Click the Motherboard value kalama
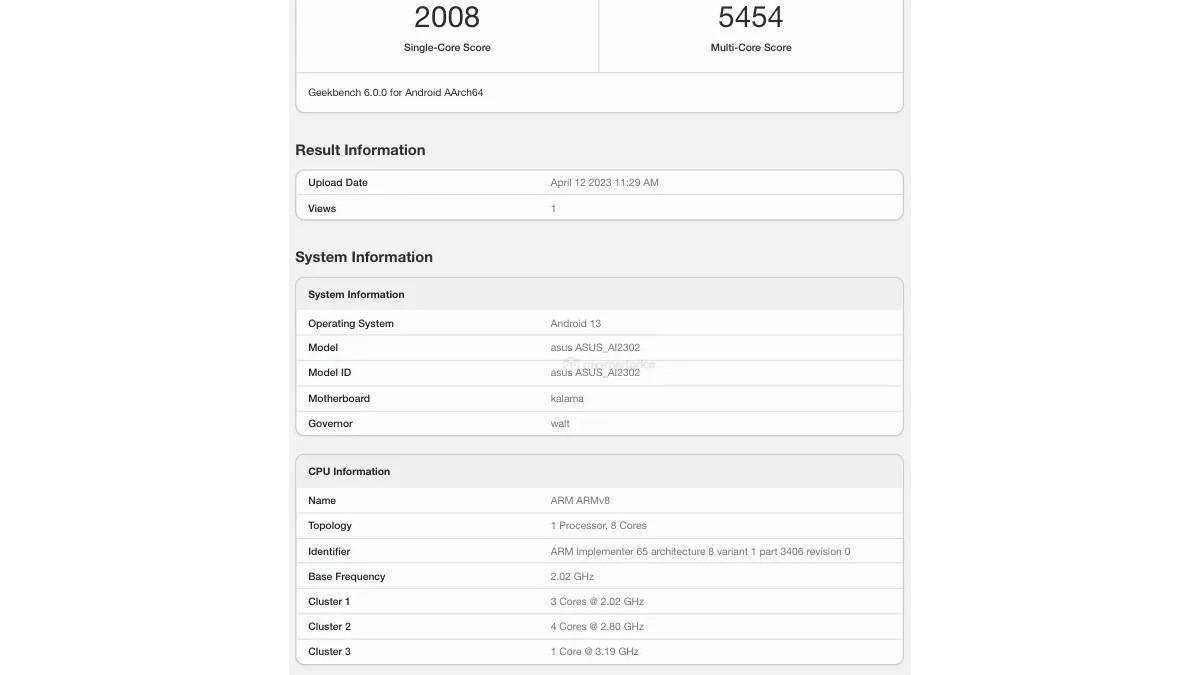The width and height of the screenshot is (1200, 675). pos(567,397)
